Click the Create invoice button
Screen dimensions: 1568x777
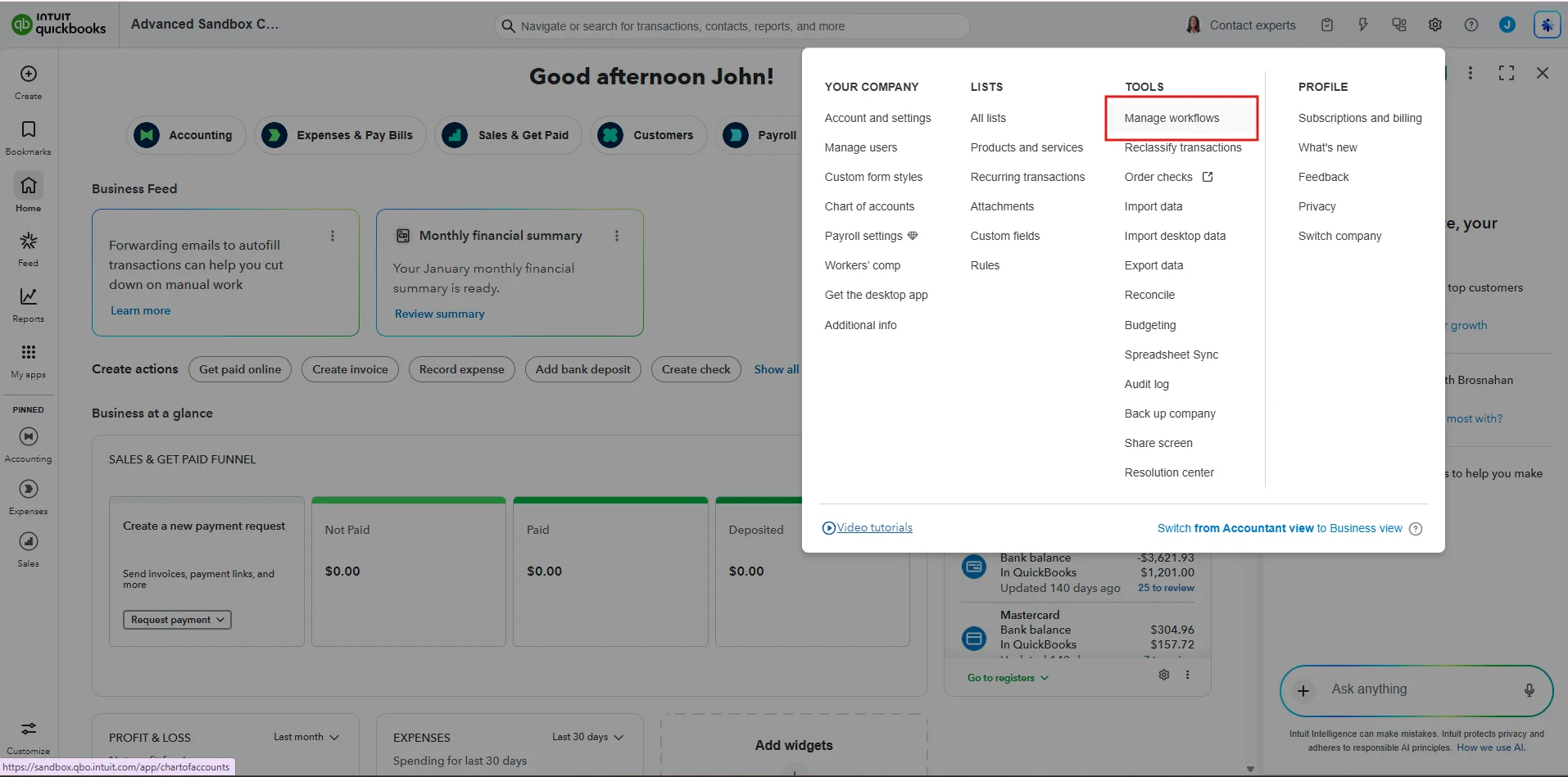pos(350,369)
